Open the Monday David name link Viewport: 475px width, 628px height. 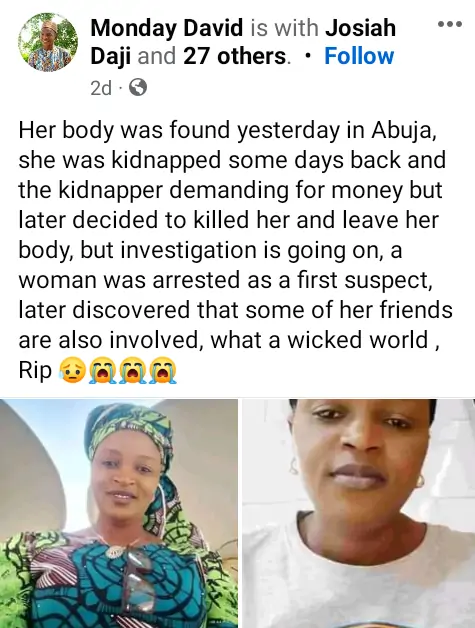click(167, 28)
